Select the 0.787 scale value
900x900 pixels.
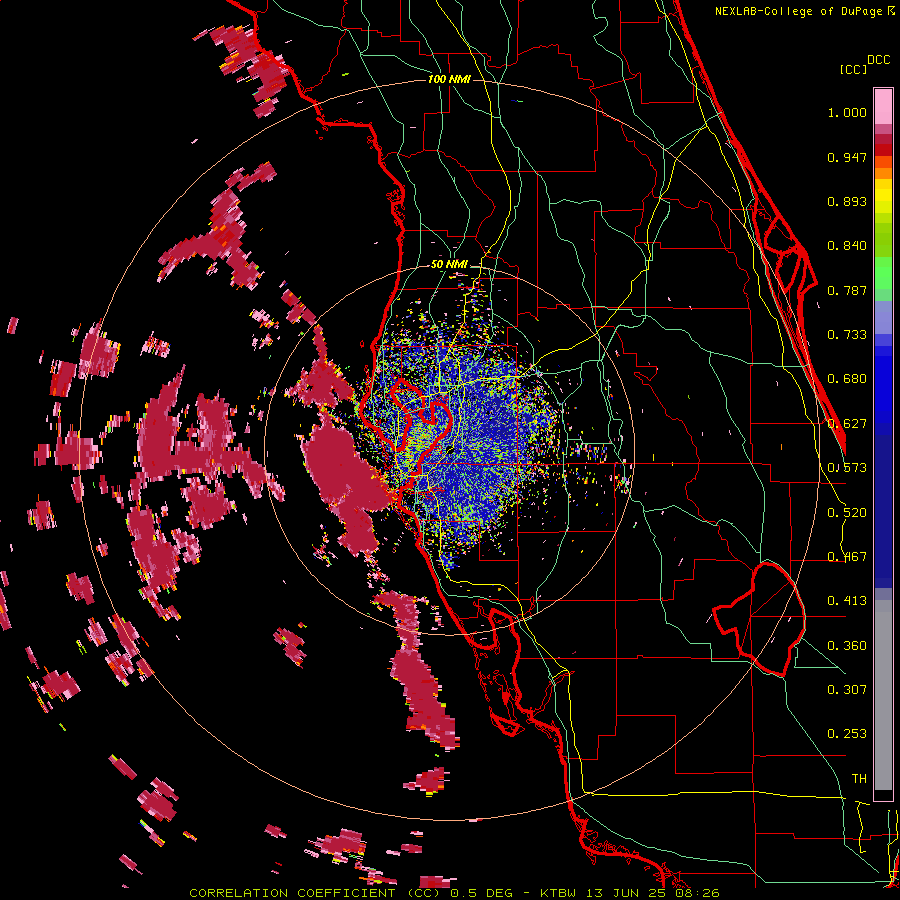[x=847, y=290]
